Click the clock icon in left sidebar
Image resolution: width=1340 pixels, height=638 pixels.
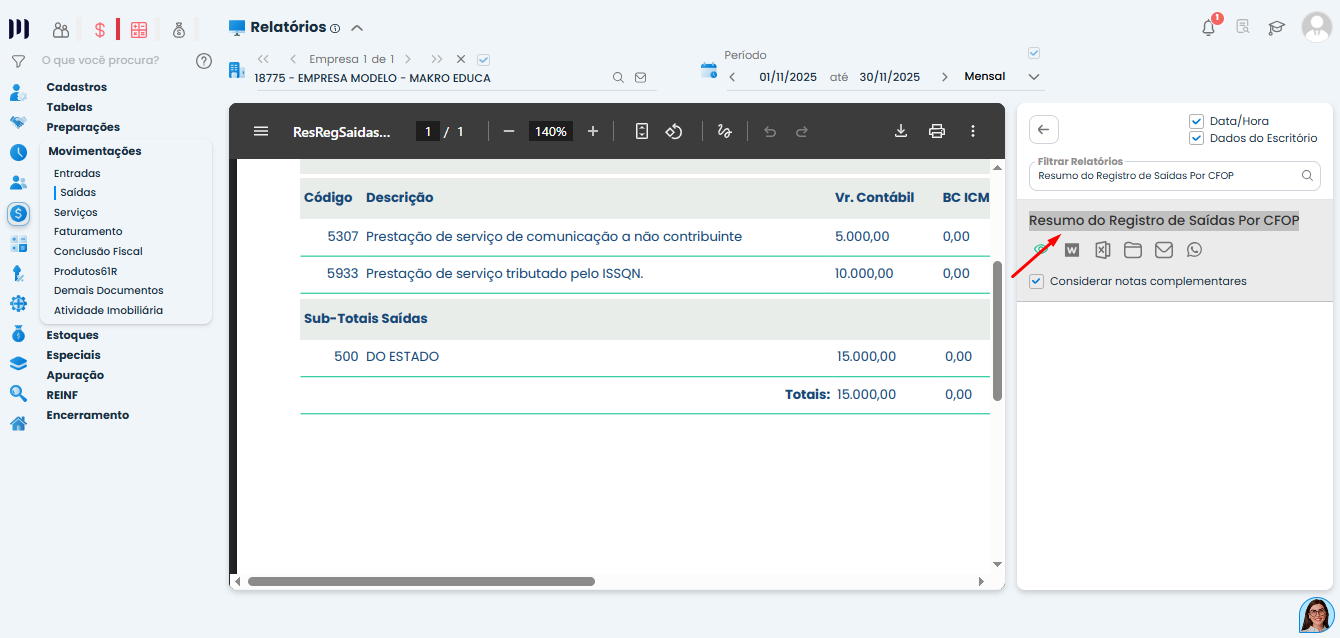pos(18,153)
